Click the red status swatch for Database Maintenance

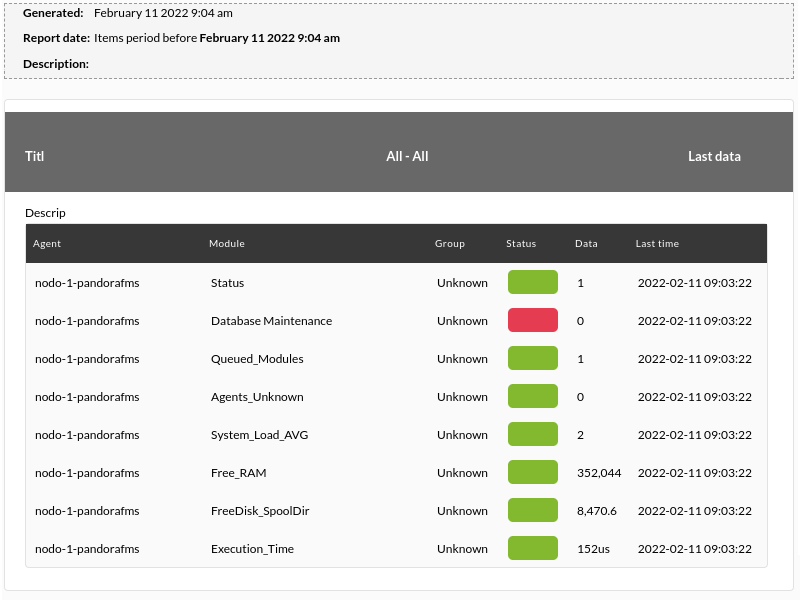coord(533,320)
